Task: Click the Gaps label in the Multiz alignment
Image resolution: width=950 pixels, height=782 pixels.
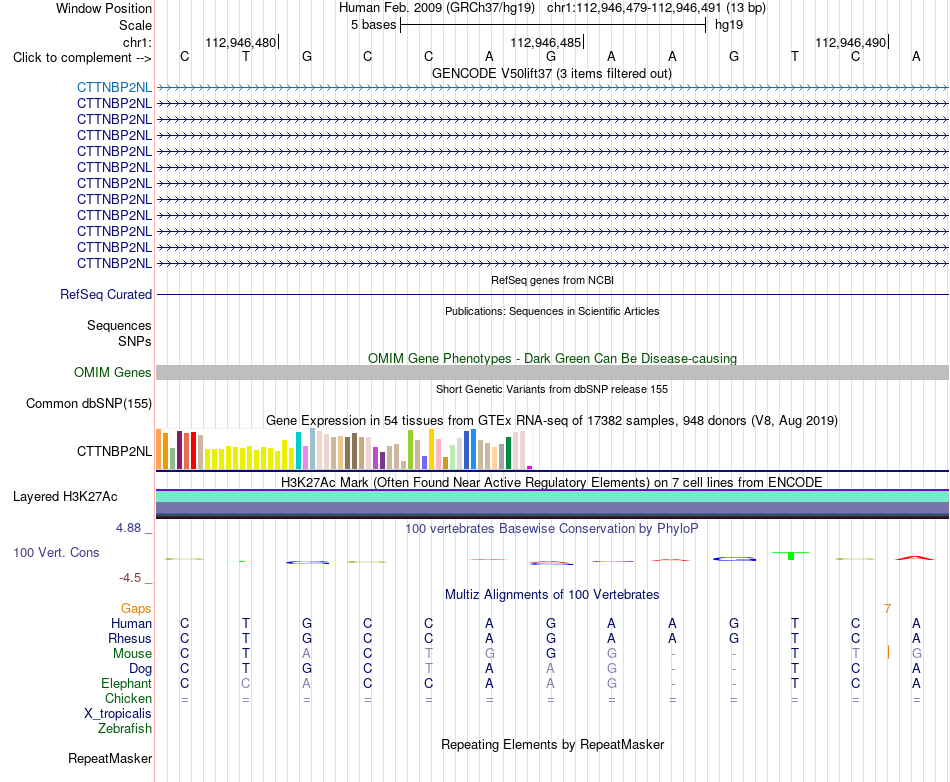Action: [x=136, y=608]
